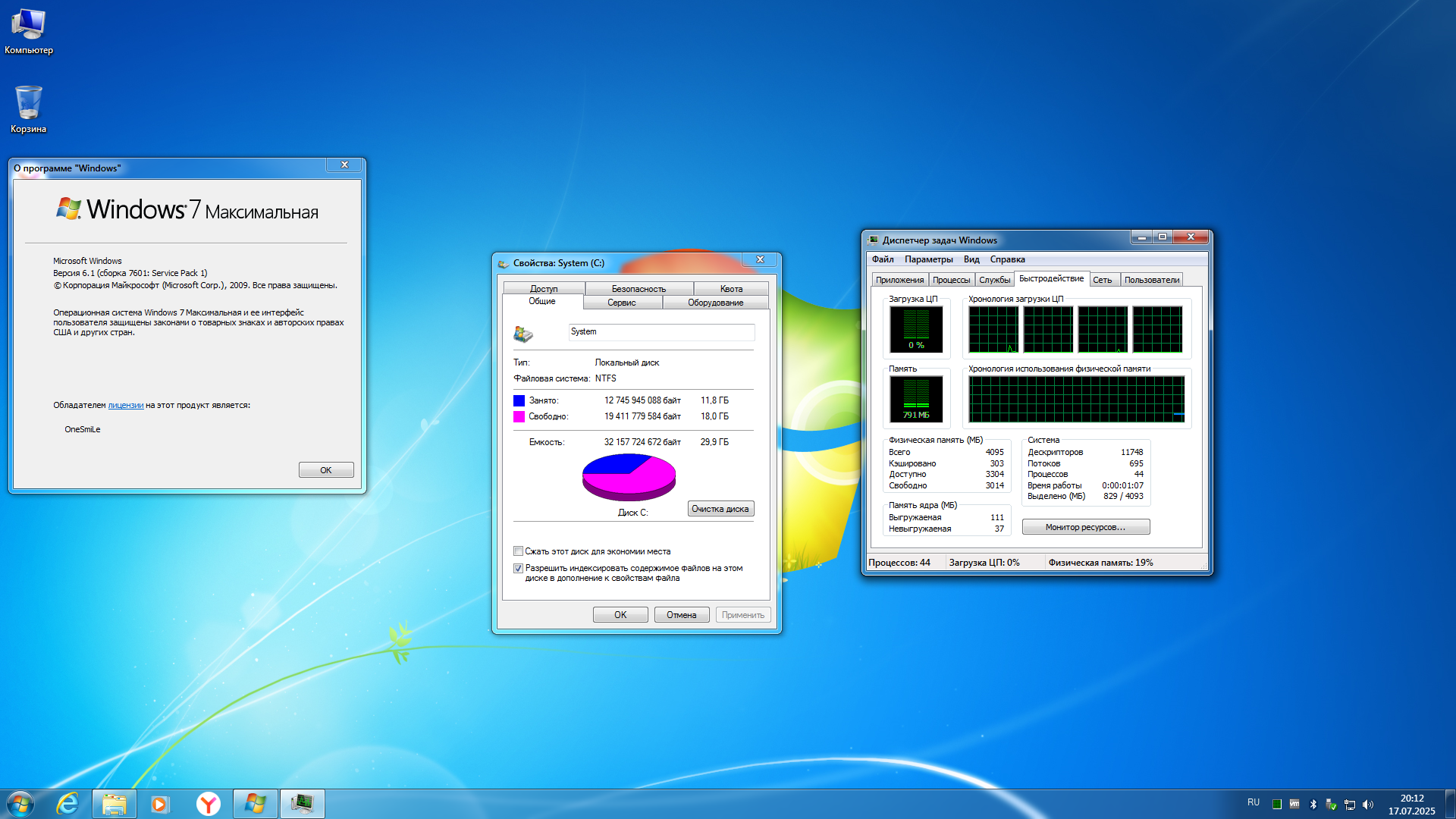Open the Доступ tab in disk properties

click(544, 289)
